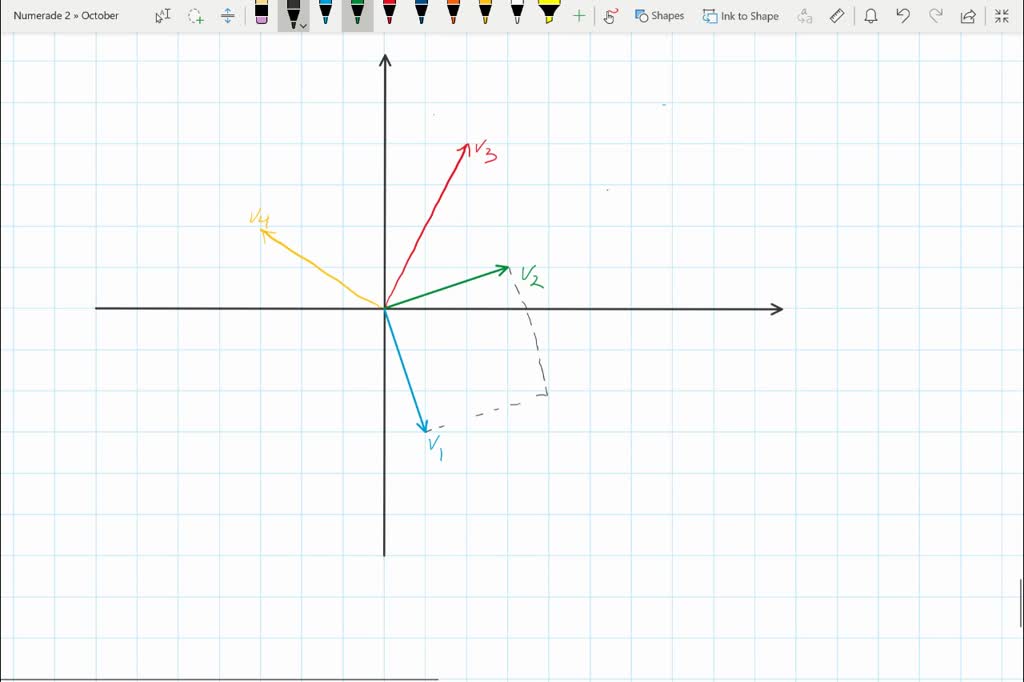Toggle the active black pen
This screenshot has width=1024, height=682.
click(x=293, y=13)
